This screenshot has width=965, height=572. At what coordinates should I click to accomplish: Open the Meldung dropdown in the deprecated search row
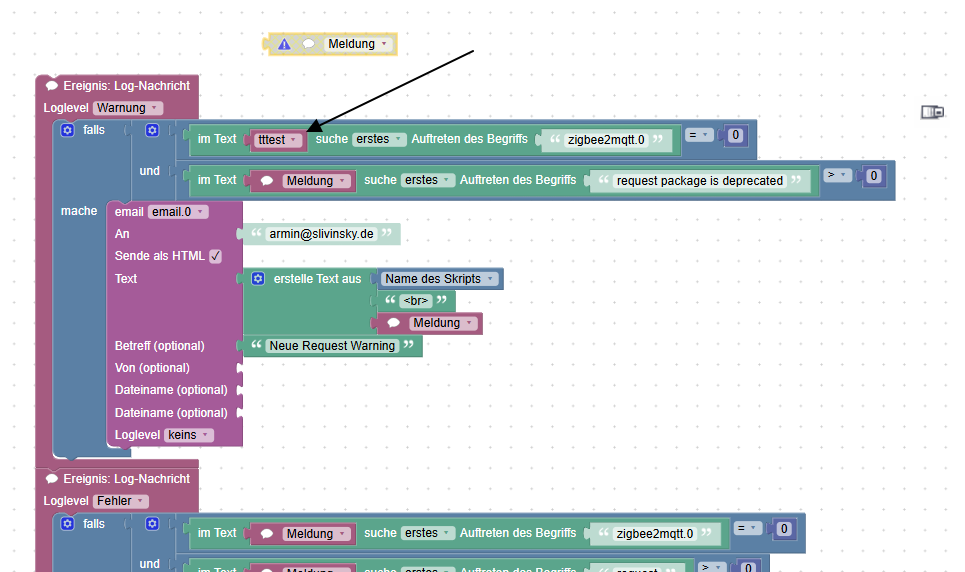[x=316, y=181]
